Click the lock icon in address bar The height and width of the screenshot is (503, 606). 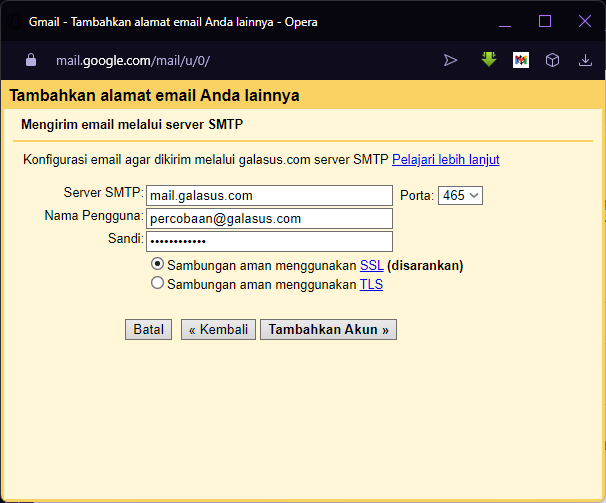point(31,60)
